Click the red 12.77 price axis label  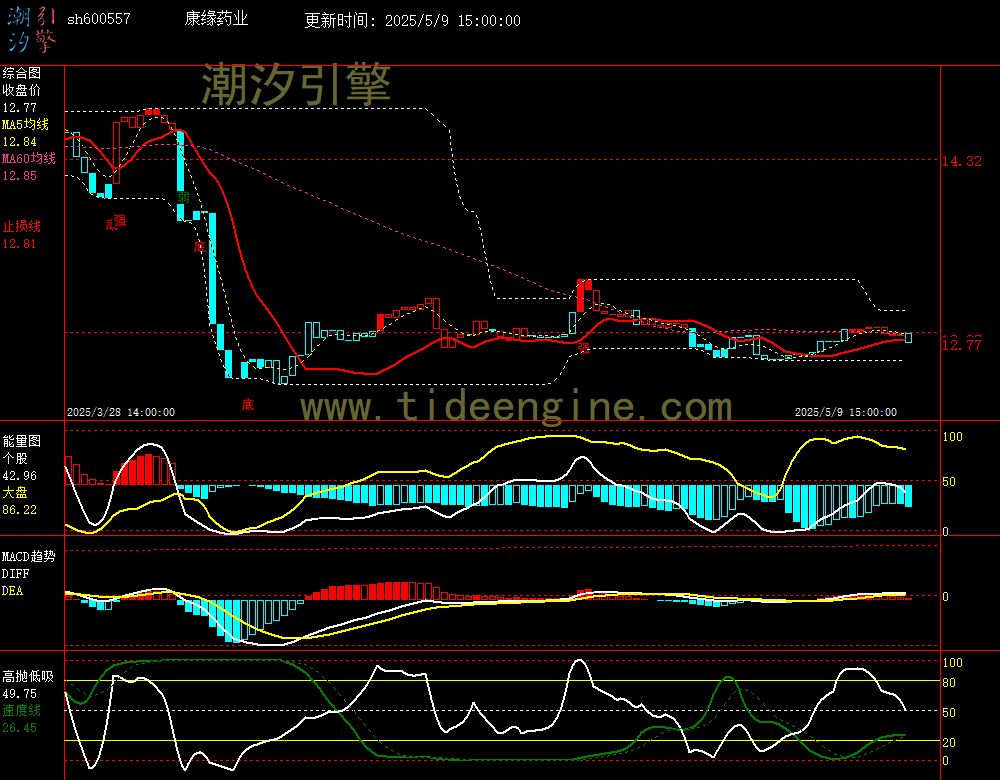[x=962, y=344]
